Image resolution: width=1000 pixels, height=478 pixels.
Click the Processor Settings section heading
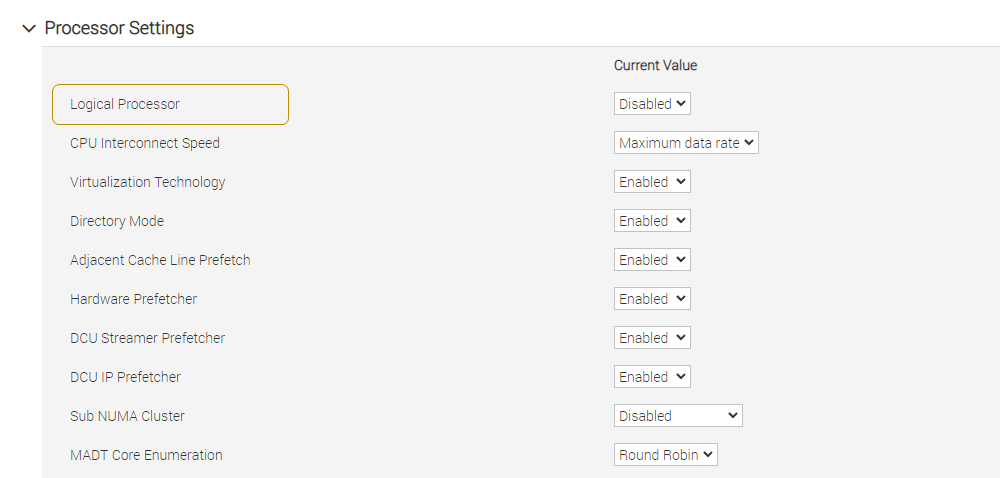119,28
